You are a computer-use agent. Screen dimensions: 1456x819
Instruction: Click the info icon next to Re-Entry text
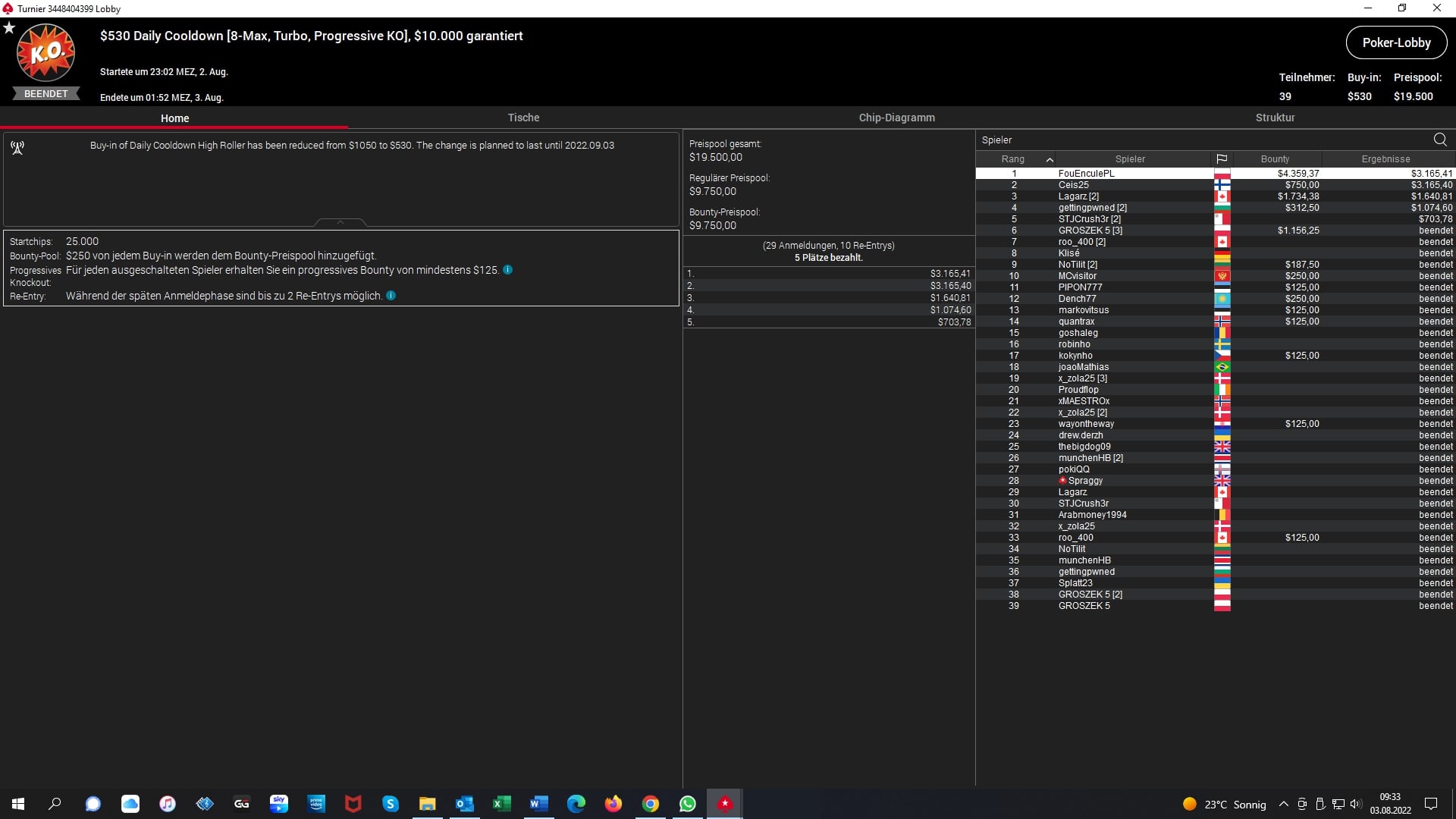click(x=391, y=296)
